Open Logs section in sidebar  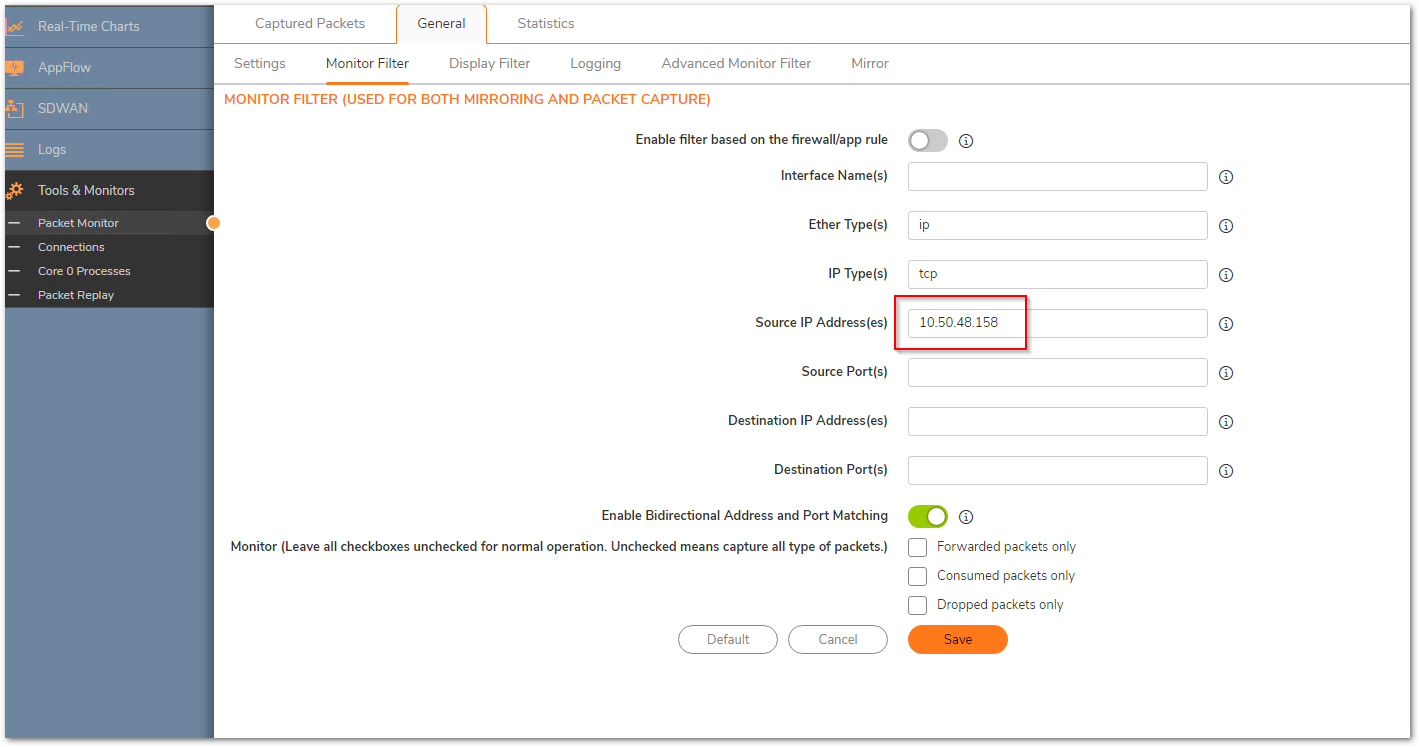[109, 150]
